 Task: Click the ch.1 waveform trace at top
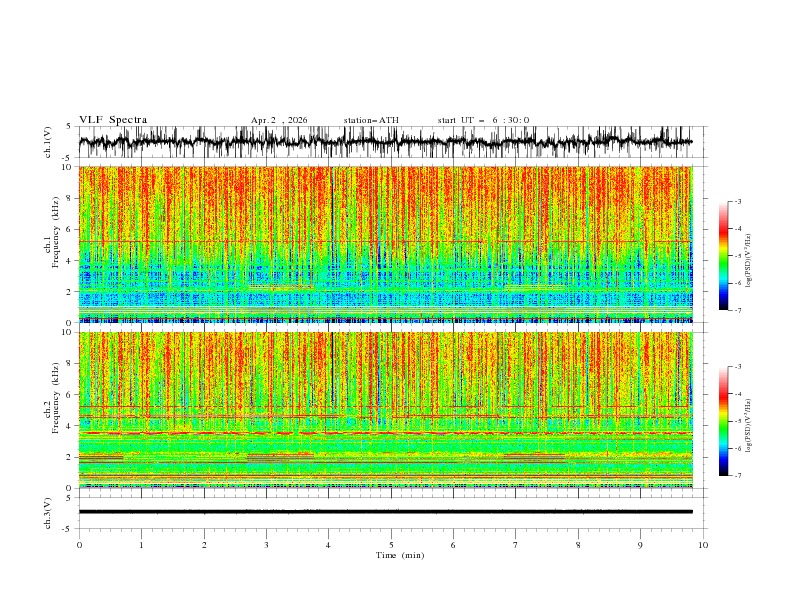click(x=385, y=142)
